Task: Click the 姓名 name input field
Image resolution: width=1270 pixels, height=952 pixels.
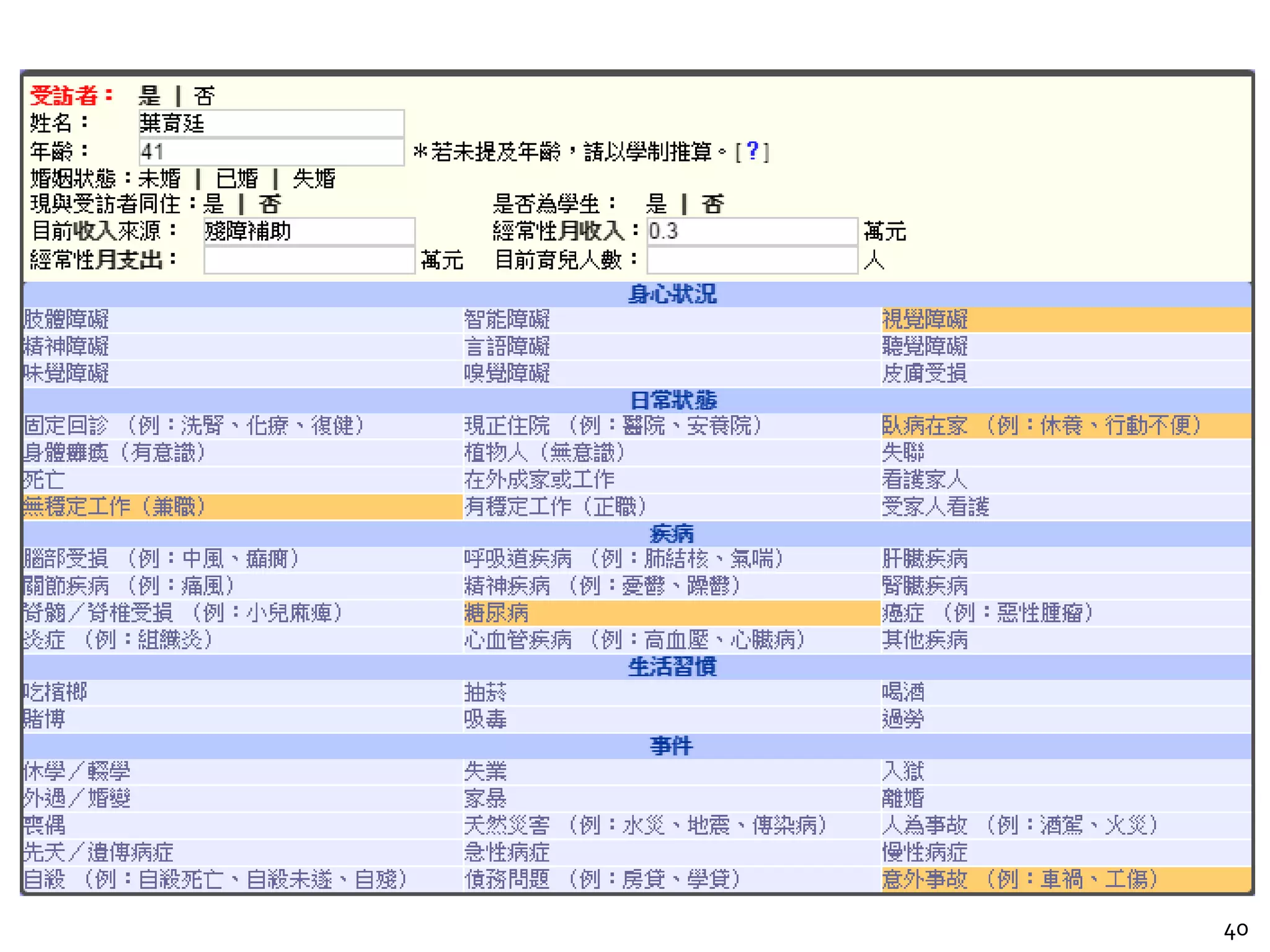Action: [x=271, y=123]
